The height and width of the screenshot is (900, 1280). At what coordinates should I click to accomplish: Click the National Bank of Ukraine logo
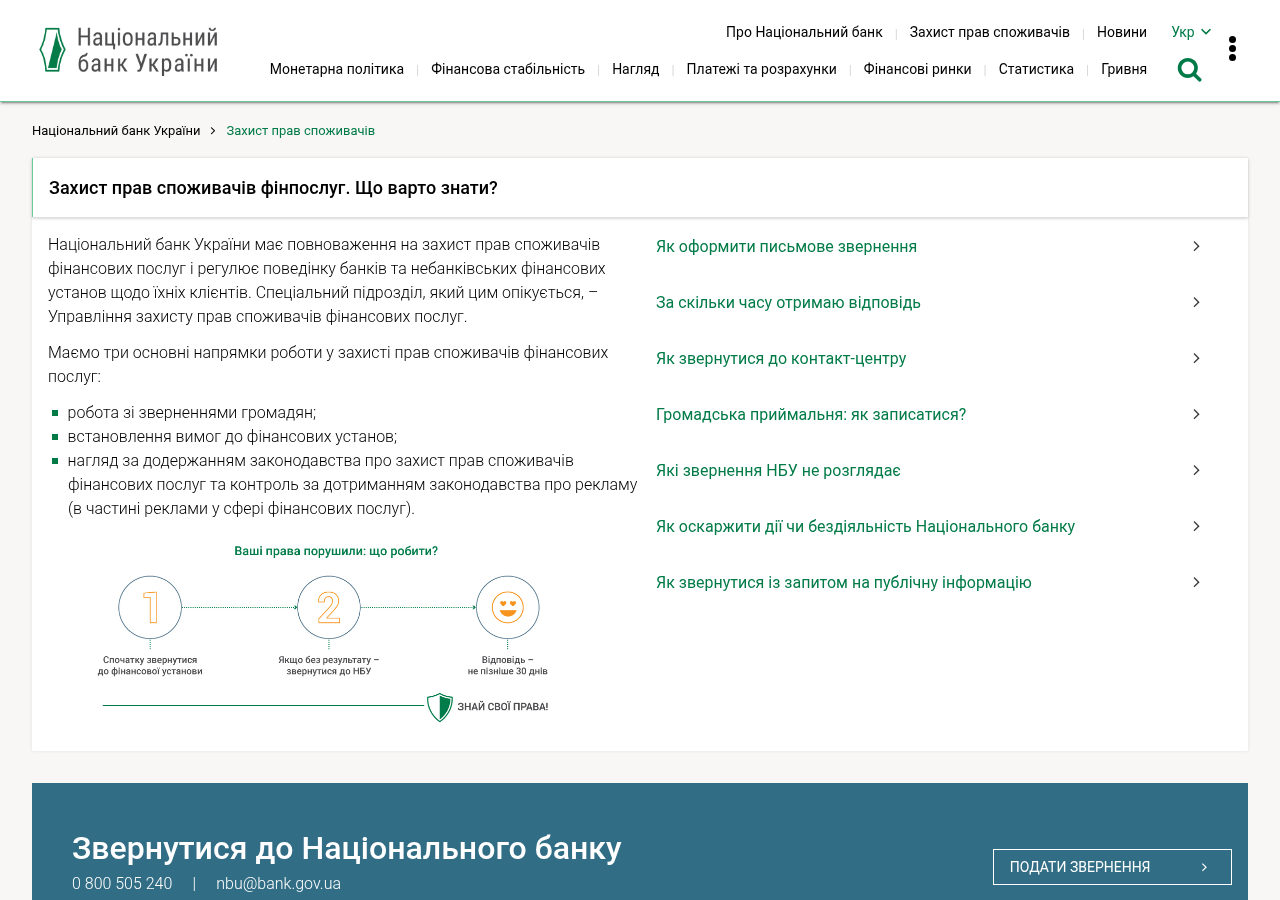pos(129,50)
